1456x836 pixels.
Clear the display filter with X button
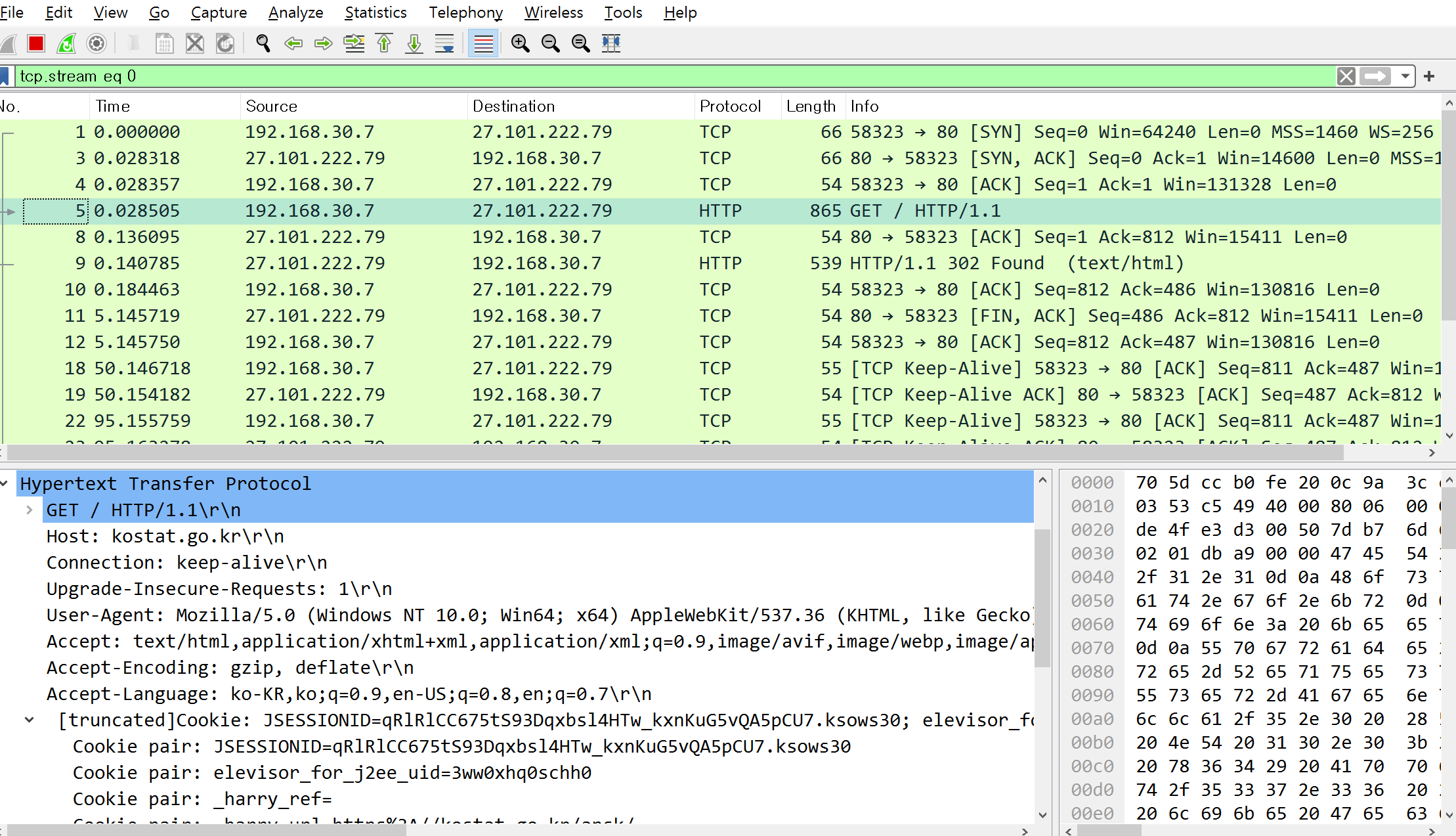point(1346,76)
